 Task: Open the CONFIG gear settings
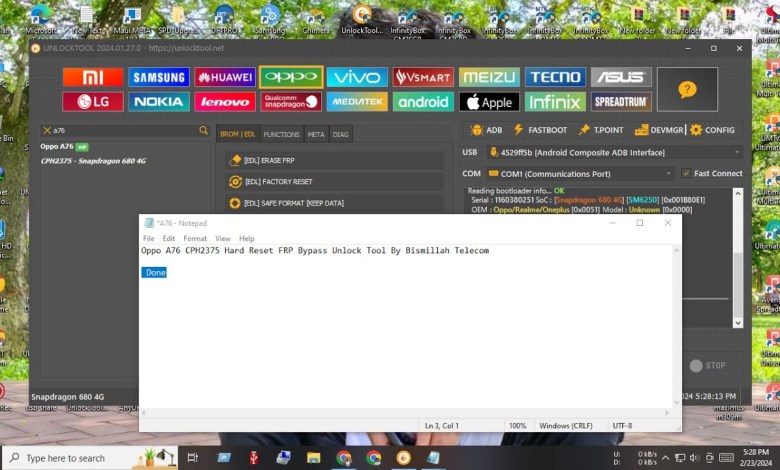click(712, 130)
